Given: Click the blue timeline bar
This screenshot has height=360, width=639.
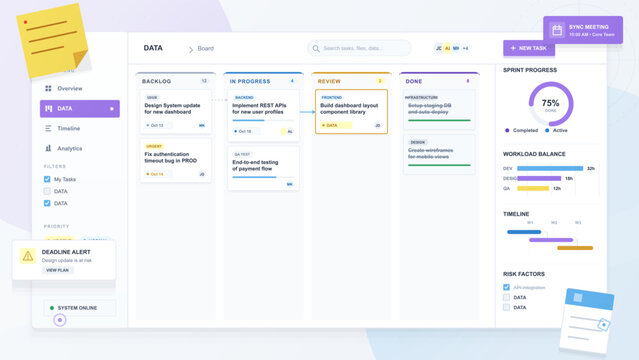Looking at the screenshot, I should [x=524, y=232].
